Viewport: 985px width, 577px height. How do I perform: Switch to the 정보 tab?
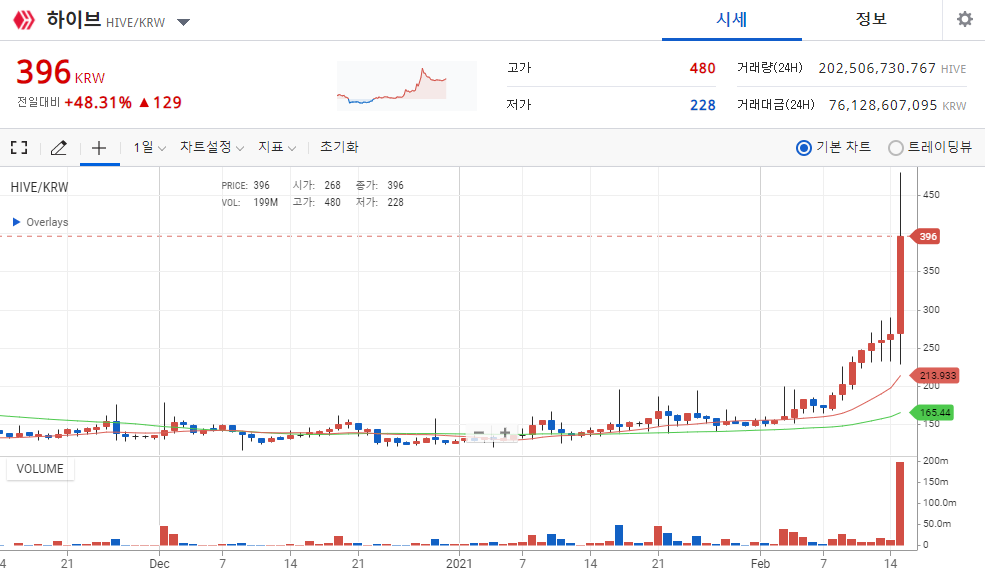(871, 19)
